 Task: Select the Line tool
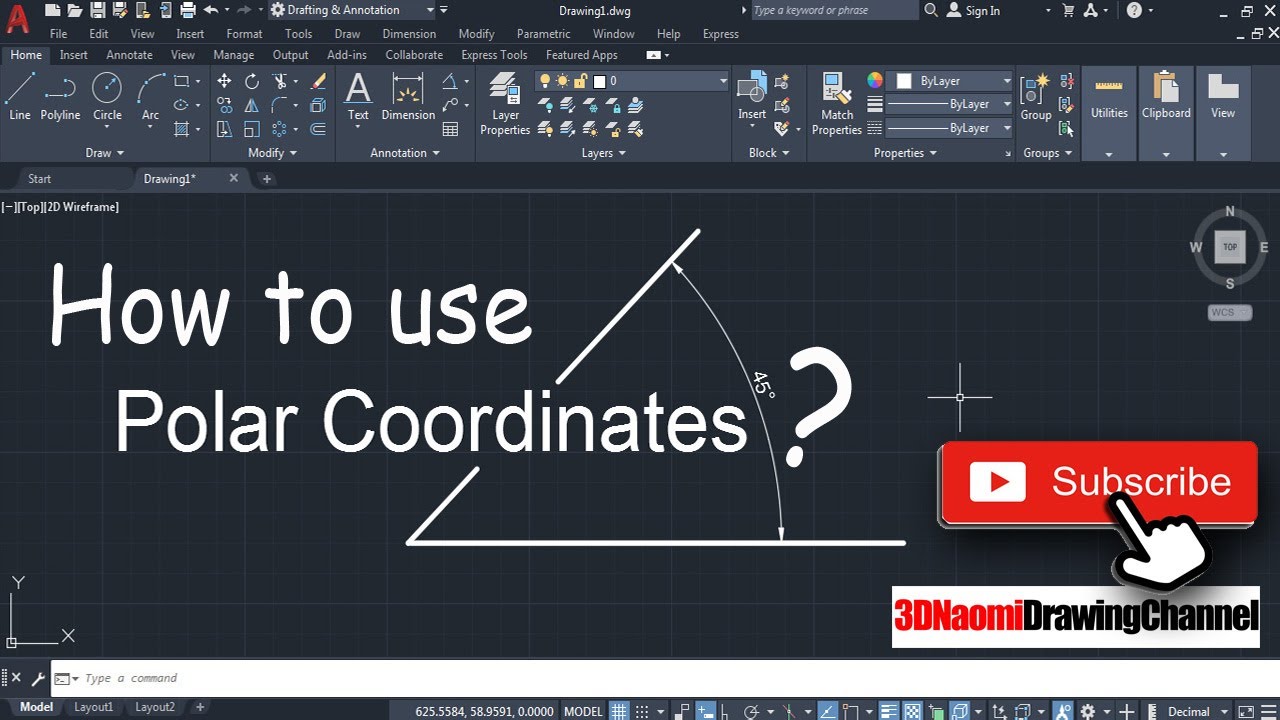click(20, 97)
